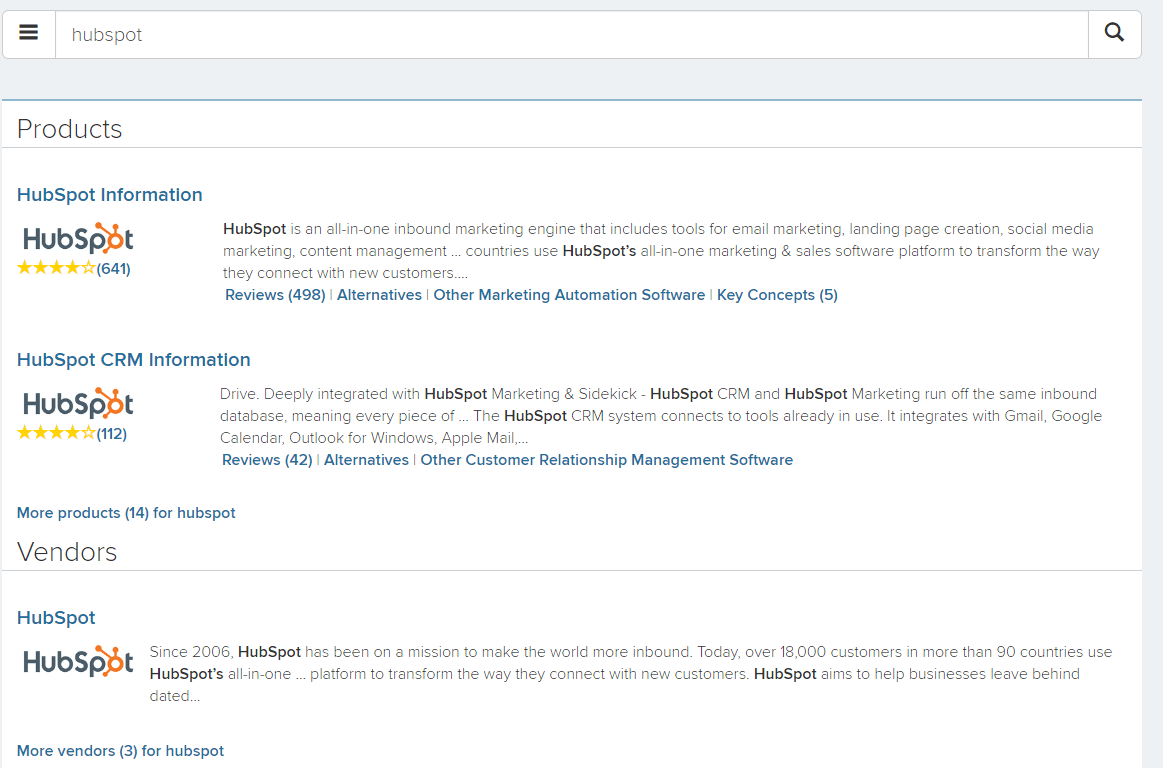Screen dimensions: 1163x768
Task: View Alternatives next to Reviews (498)
Action: [379, 295]
